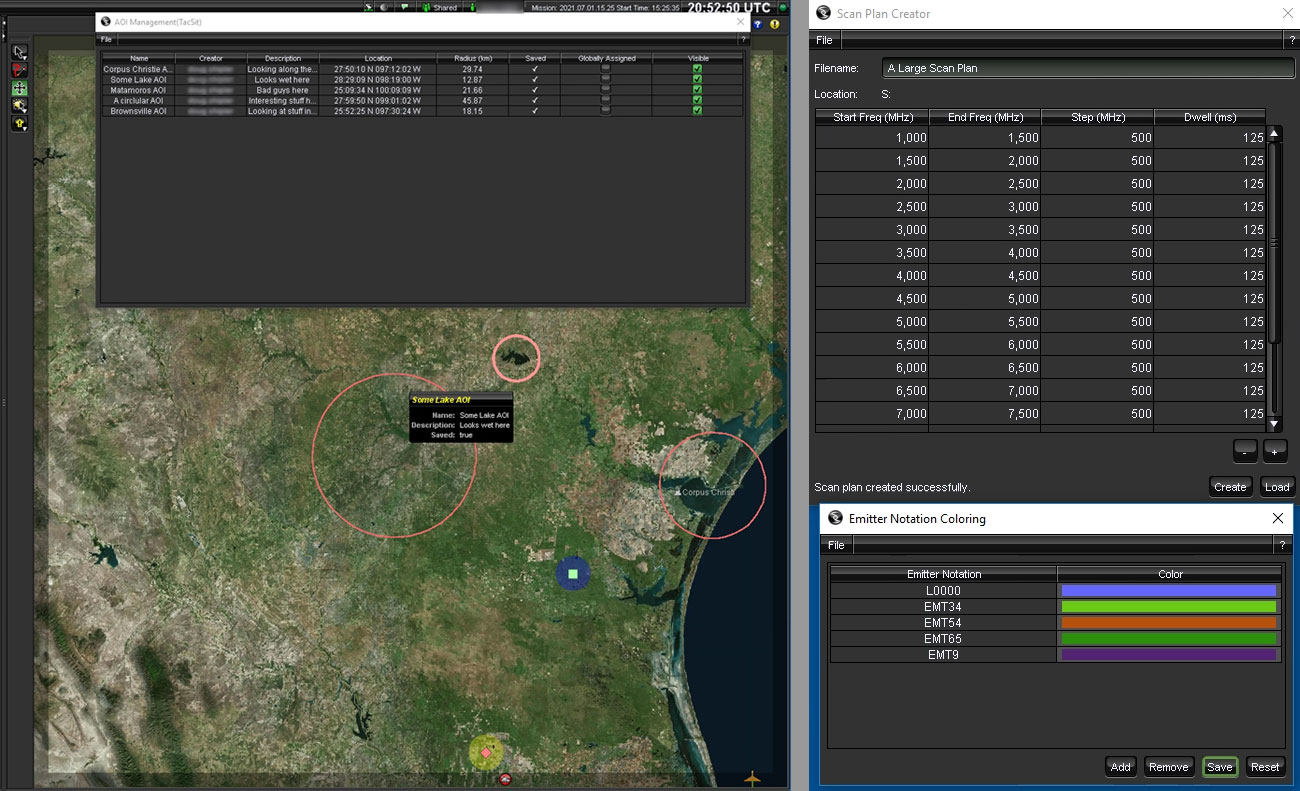1300x791 pixels.
Task: Click scan table scrollbar down arrow
Action: [1275, 424]
